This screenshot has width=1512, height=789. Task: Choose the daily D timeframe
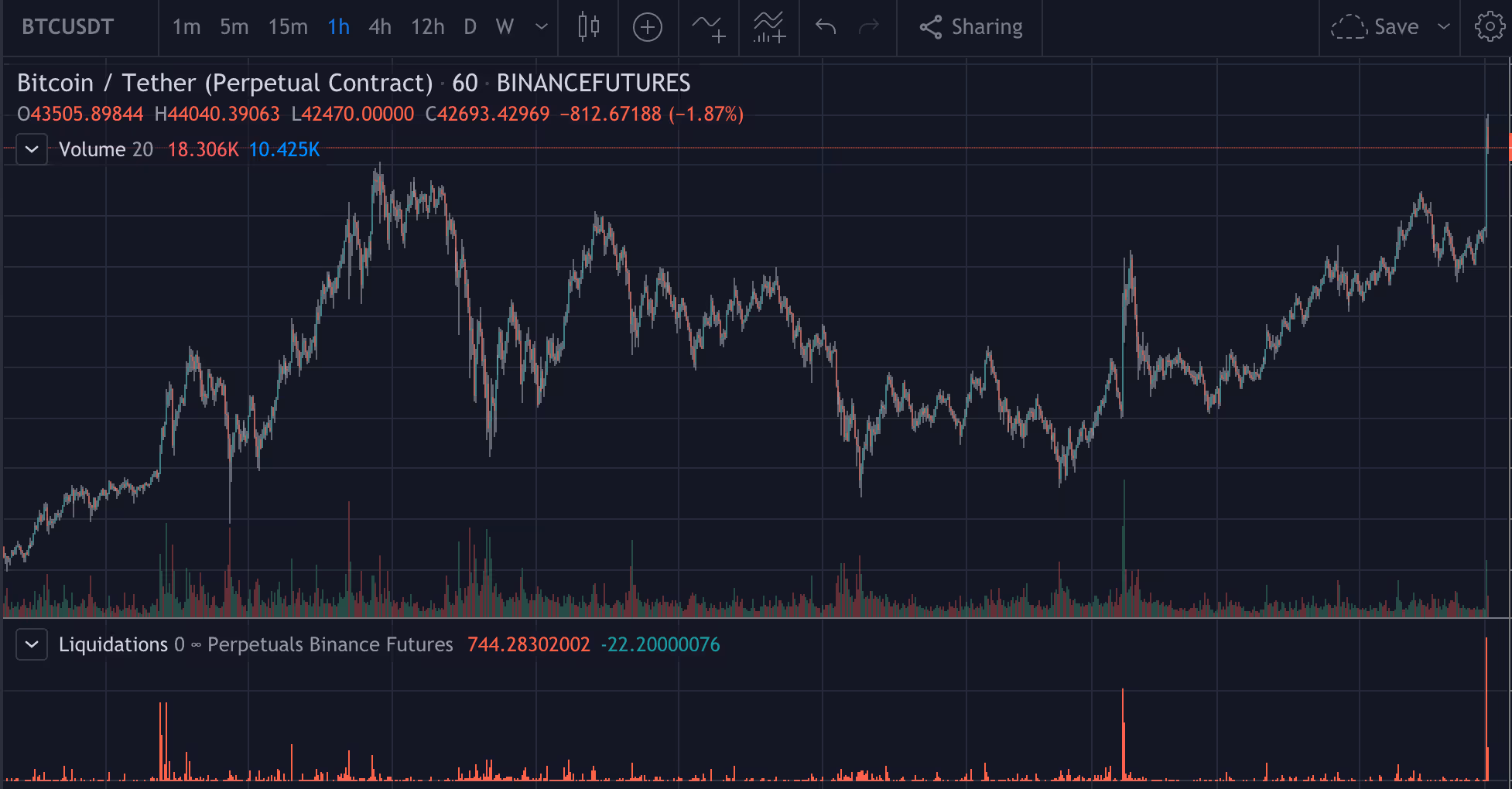470,27
